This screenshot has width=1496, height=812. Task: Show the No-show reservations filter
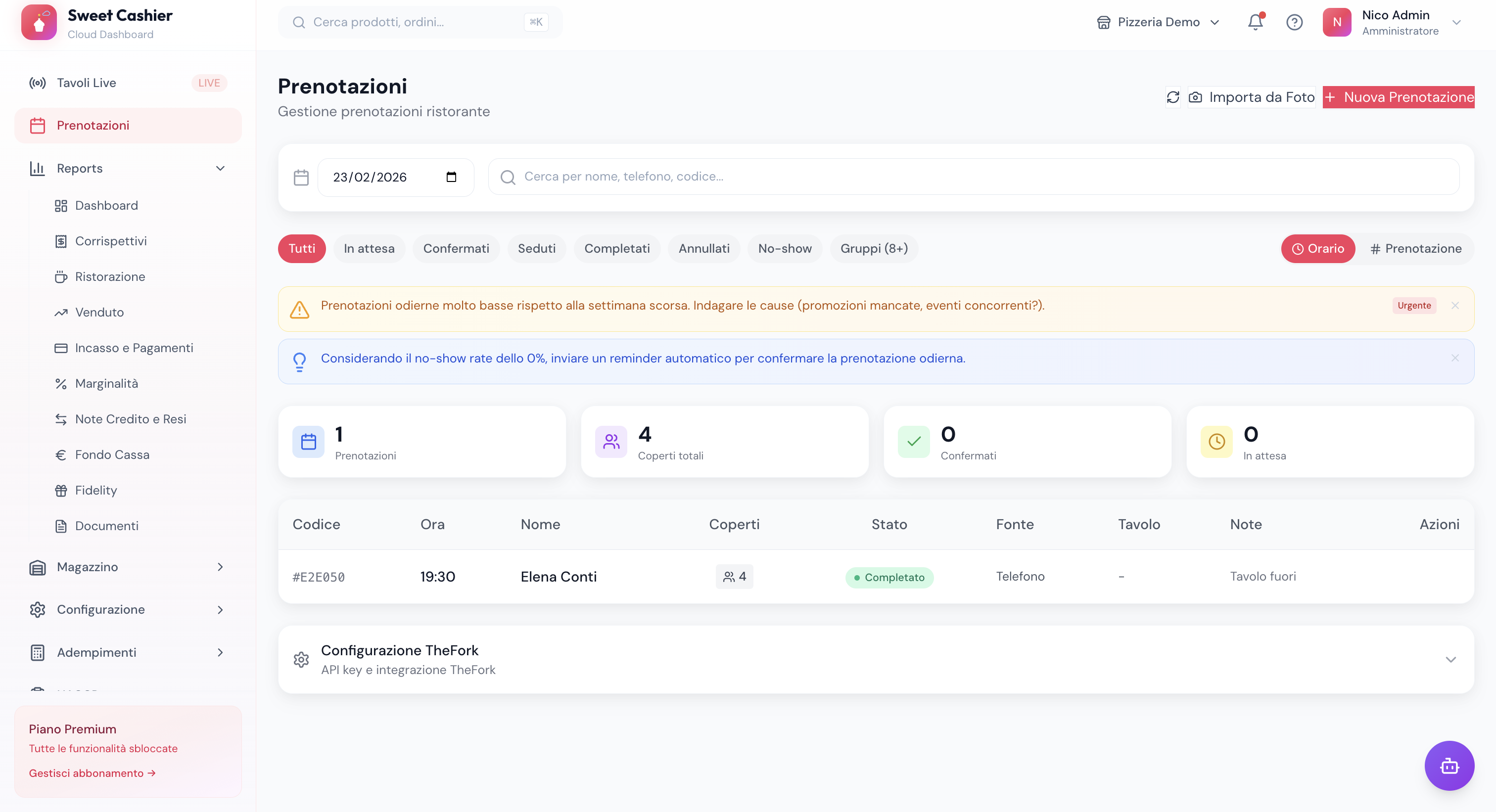tap(784, 248)
